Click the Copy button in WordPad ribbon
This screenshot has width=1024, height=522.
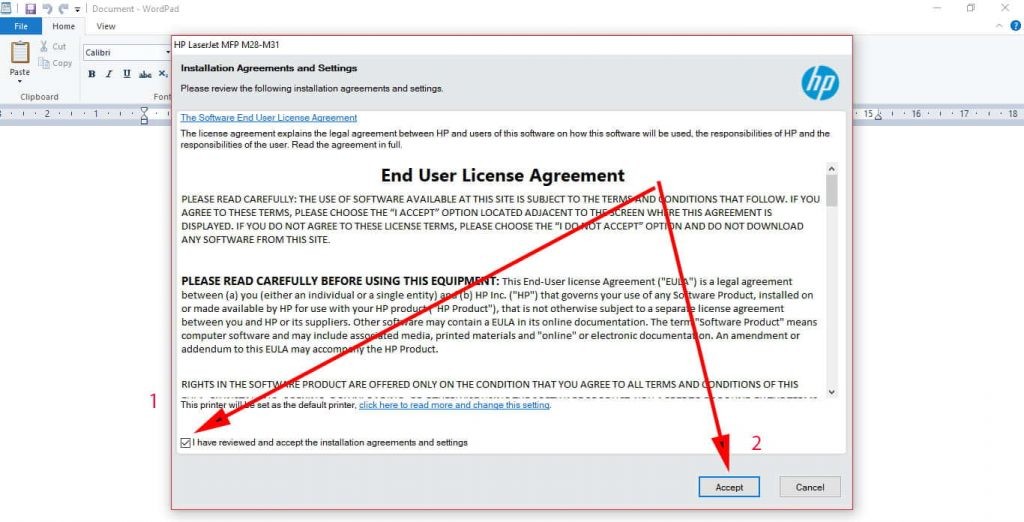click(55, 63)
